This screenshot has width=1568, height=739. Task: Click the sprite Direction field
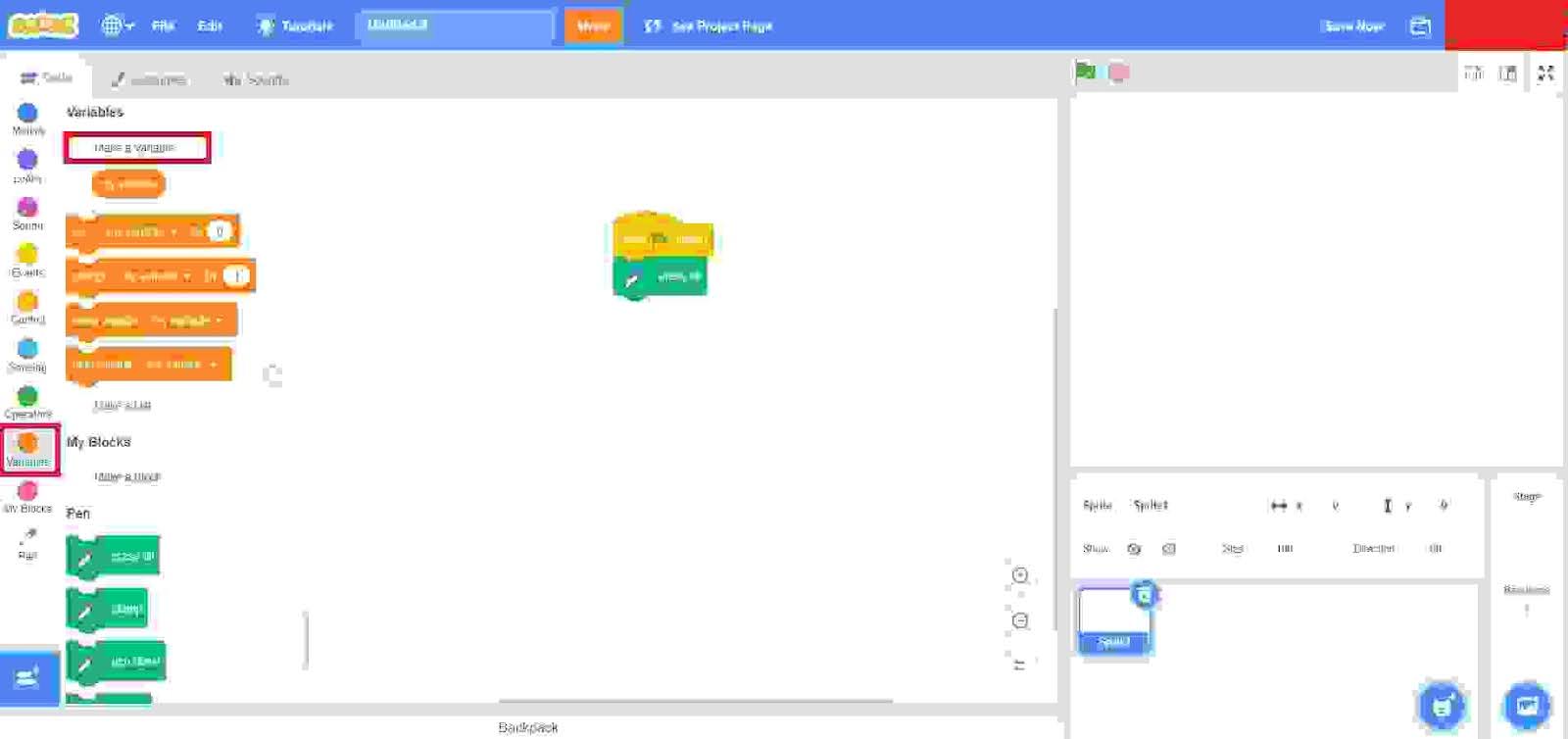tap(1436, 549)
